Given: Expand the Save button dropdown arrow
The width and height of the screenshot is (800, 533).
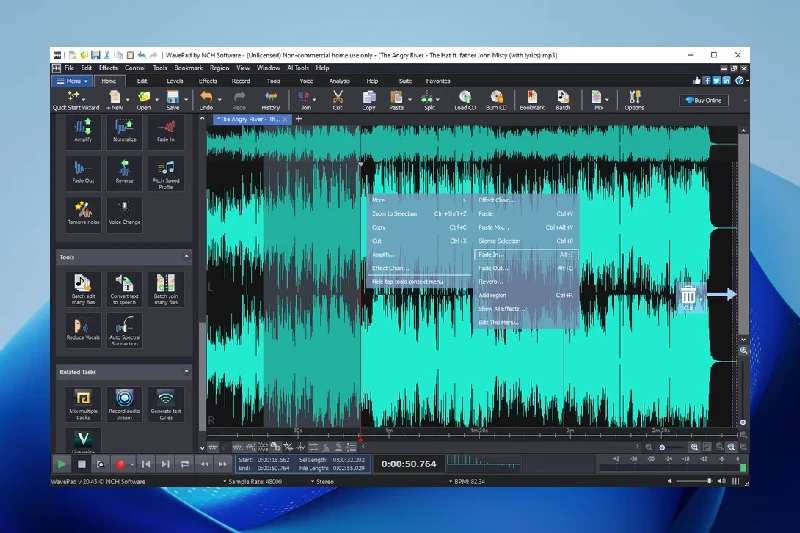Looking at the screenshot, I should pyautogui.click(x=186, y=99).
